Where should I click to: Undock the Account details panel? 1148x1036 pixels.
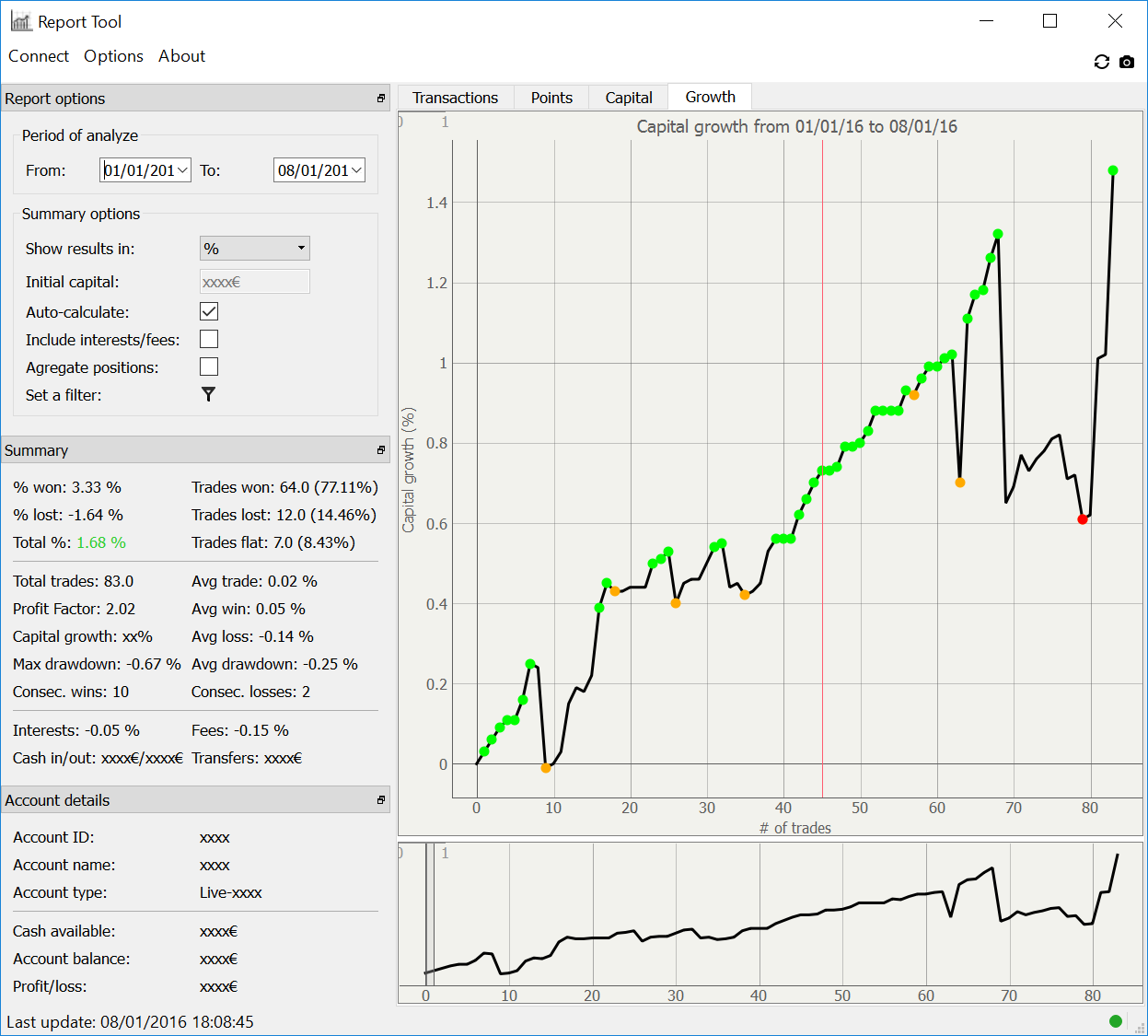click(380, 800)
